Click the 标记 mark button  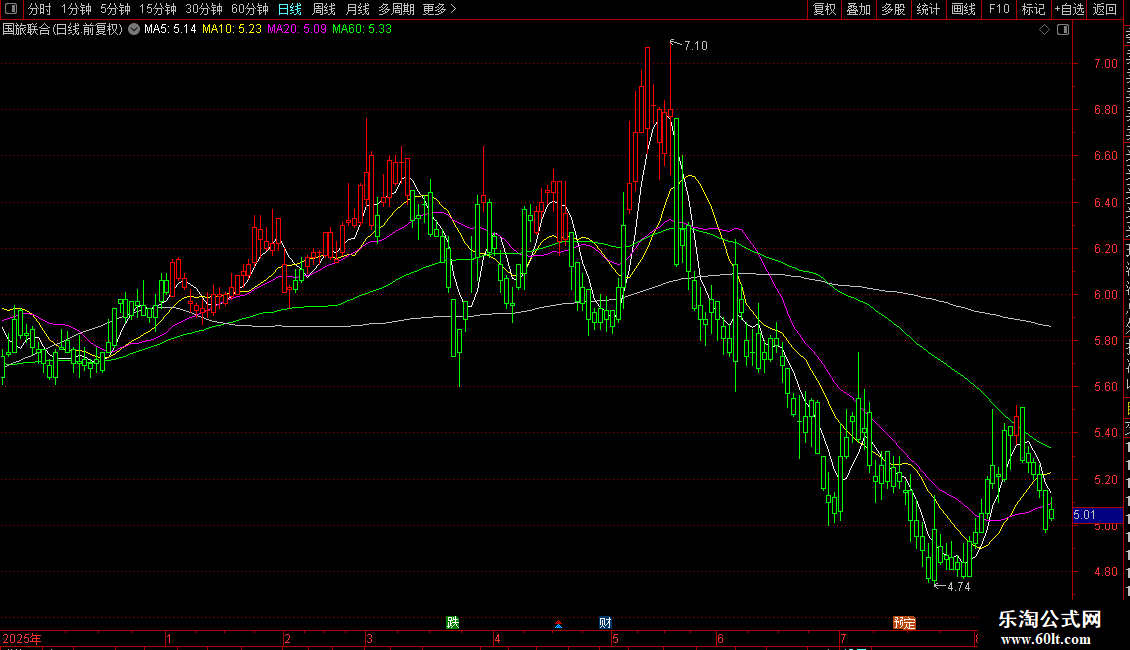tap(1033, 9)
